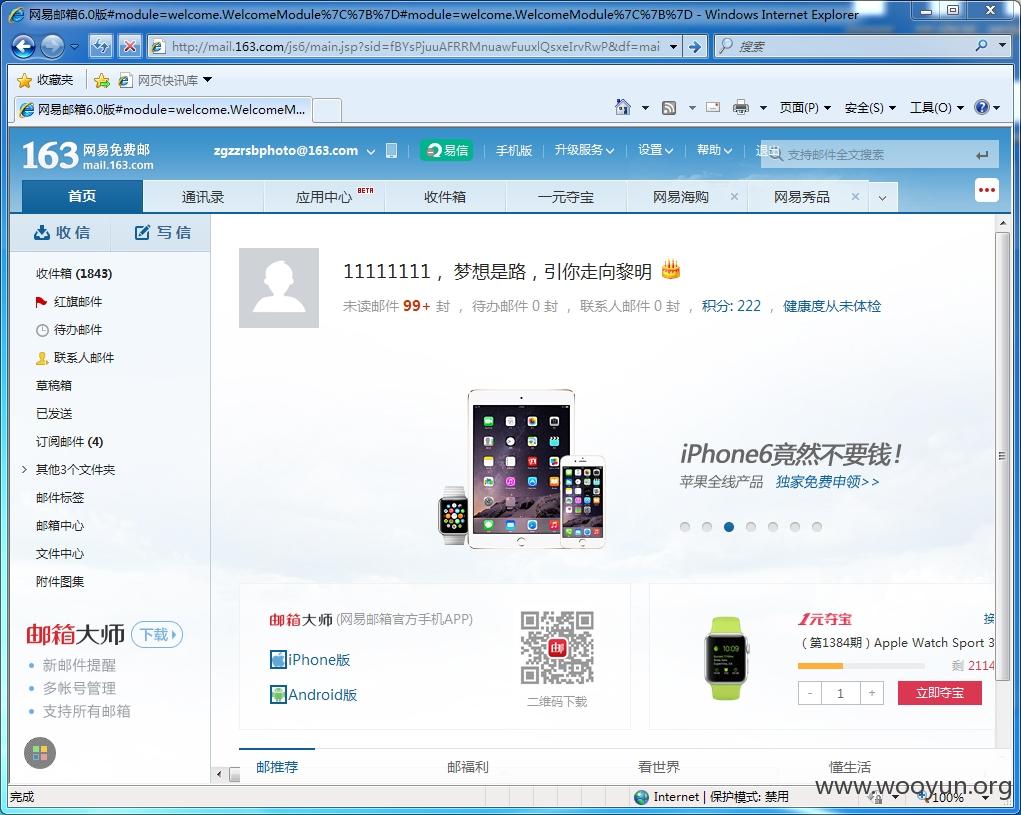Click the refresh page icon
1021x815 pixels.
coord(101,46)
